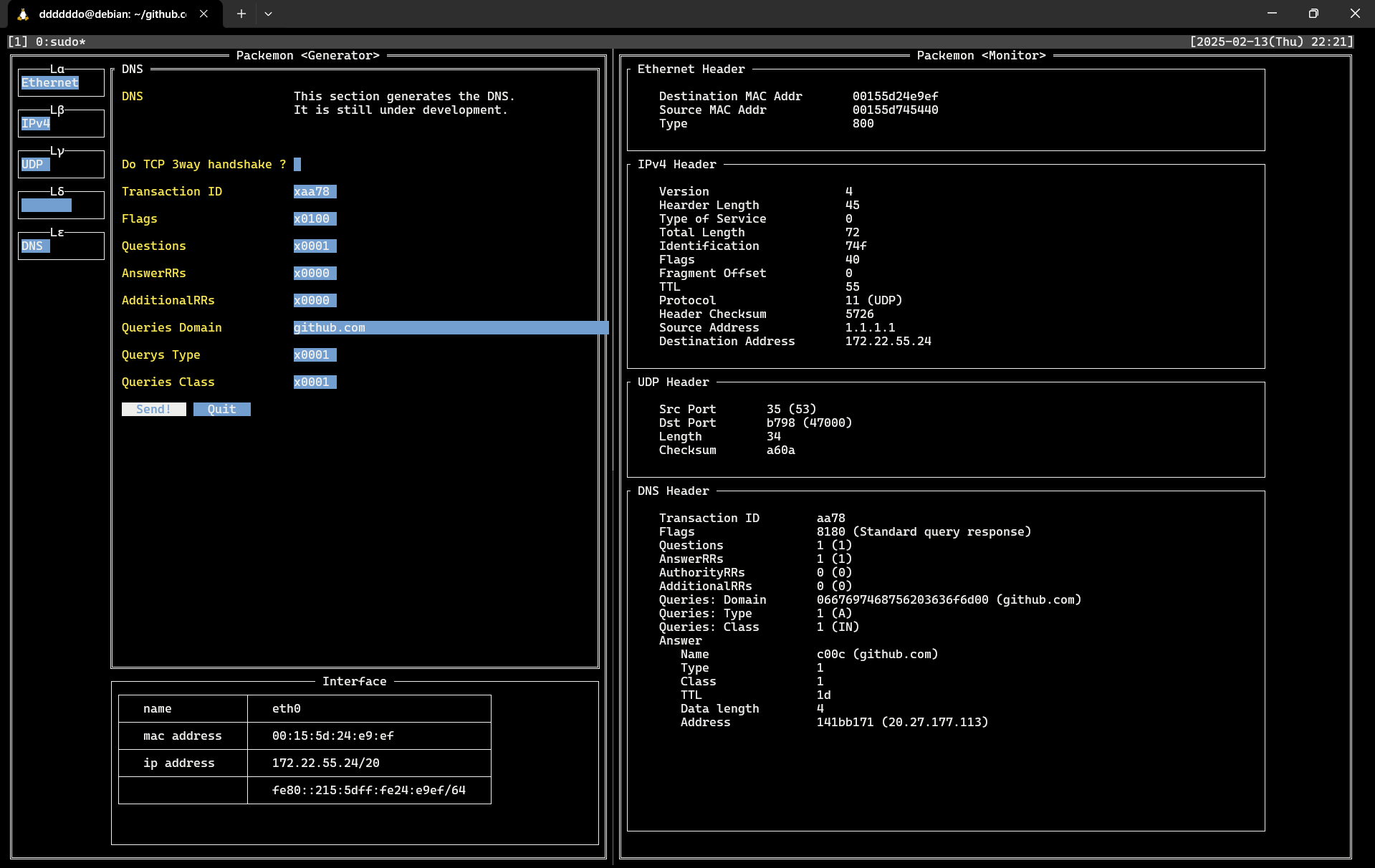Click the tmux date and time status
Viewport: 1375px width, 868px height.
(1272, 42)
